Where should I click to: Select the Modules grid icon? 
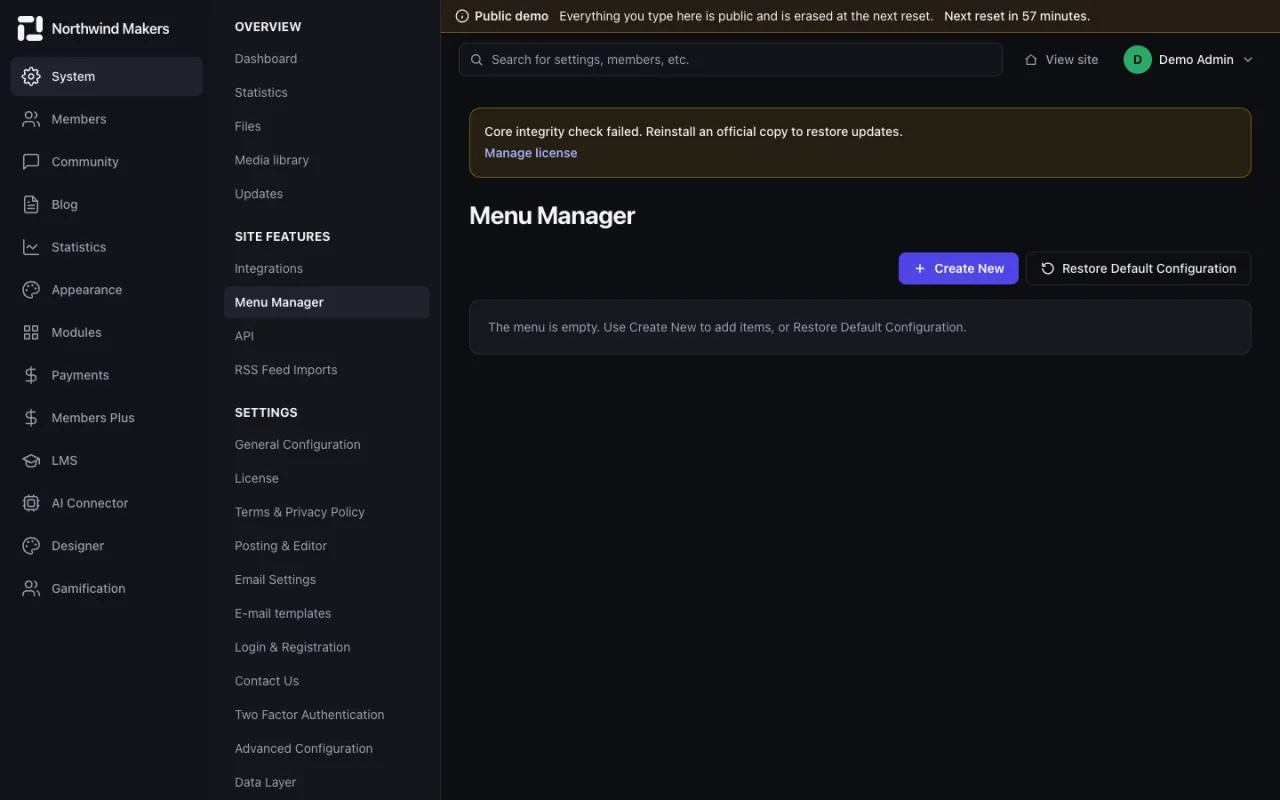31,332
